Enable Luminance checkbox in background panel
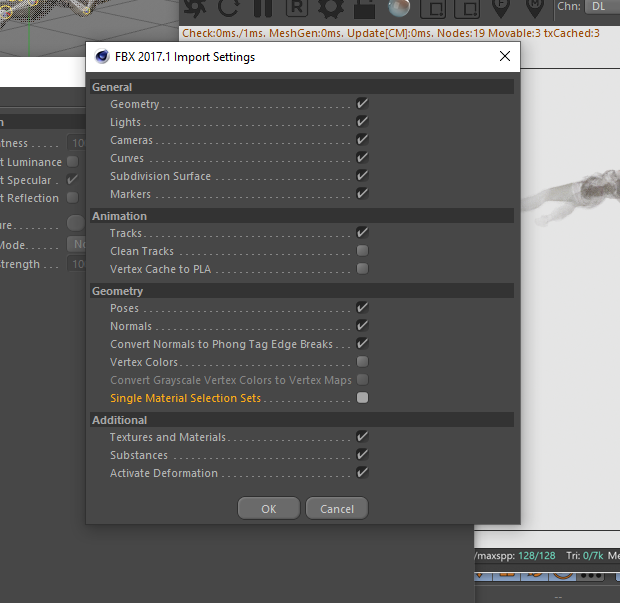Viewport: 620px width, 603px height. pyautogui.click(x=73, y=161)
